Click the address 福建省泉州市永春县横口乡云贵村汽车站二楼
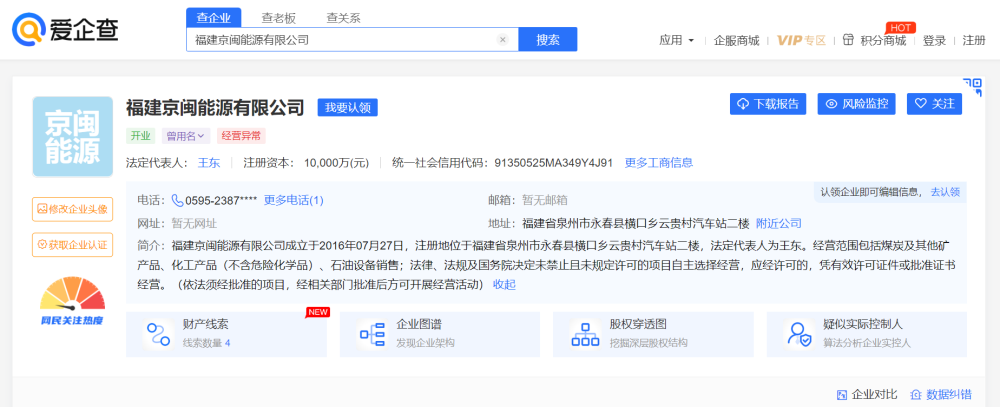Image resolution: width=1000 pixels, height=407 pixels. (636, 224)
